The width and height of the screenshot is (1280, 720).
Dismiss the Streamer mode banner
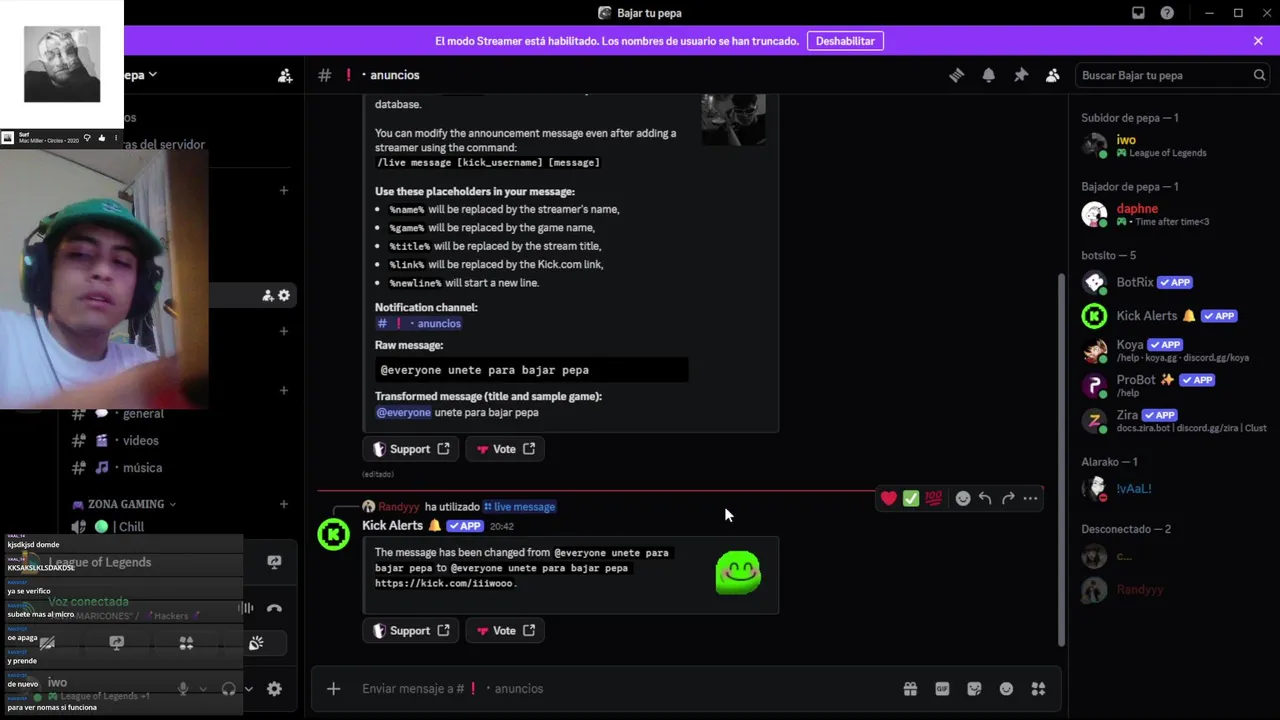click(1258, 41)
